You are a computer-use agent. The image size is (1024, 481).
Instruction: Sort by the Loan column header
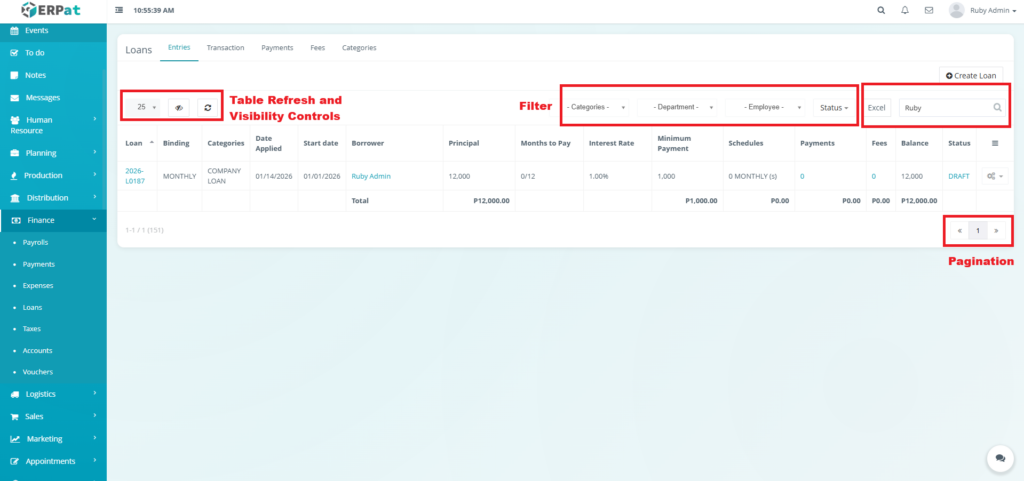[134, 143]
